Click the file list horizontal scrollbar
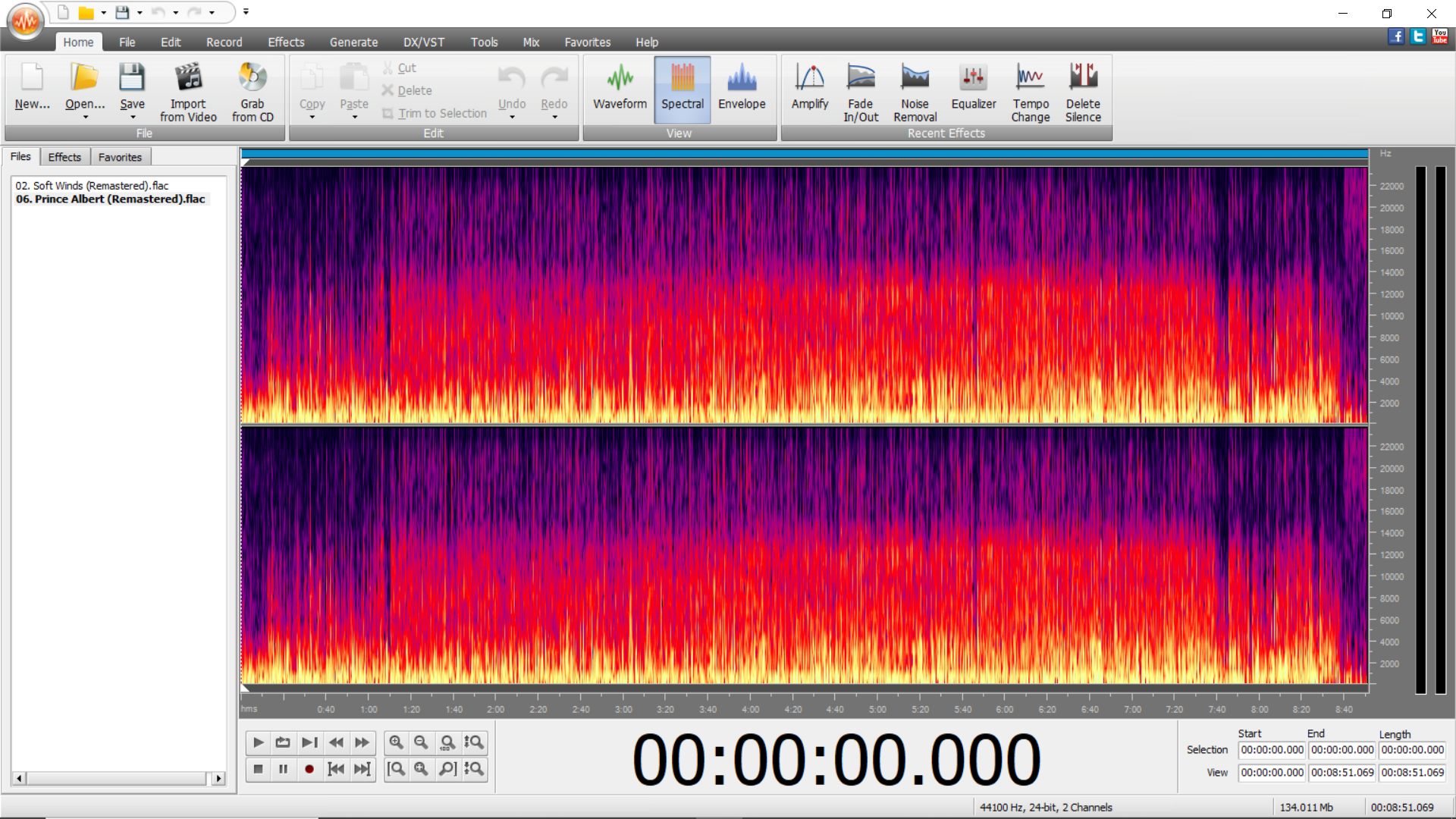The width and height of the screenshot is (1456, 819). coord(118,778)
